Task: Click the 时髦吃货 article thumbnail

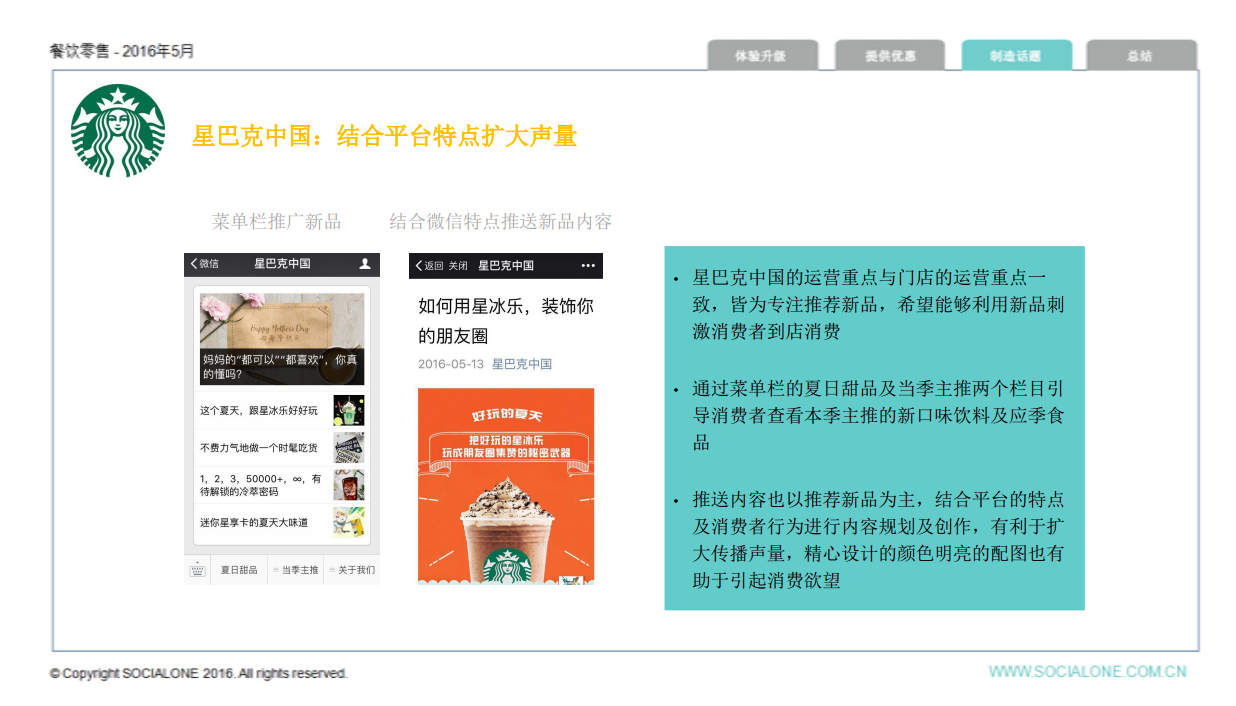Action: [349, 448]
